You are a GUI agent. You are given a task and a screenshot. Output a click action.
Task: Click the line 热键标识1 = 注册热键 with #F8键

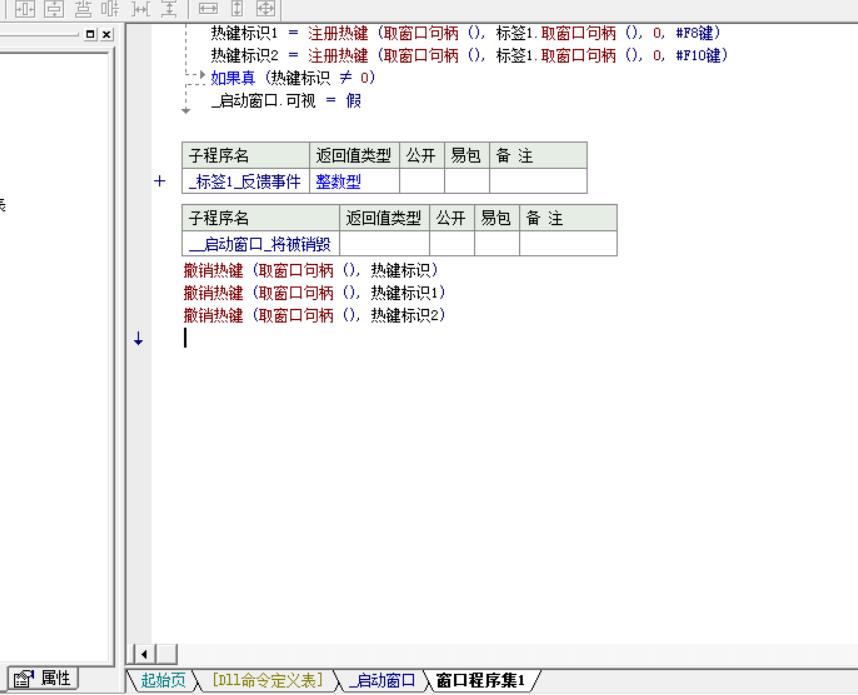coord(466,33)
